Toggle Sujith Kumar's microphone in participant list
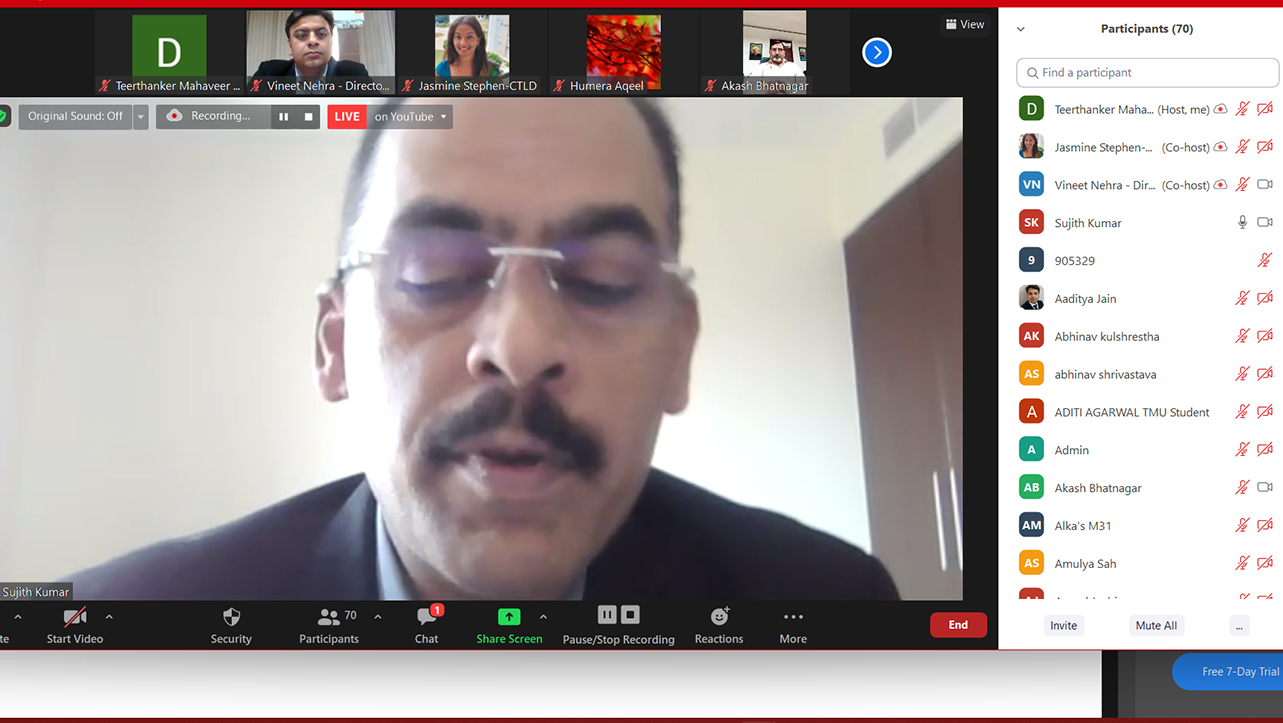The image size is (1283, 723). coord(1242,222)
